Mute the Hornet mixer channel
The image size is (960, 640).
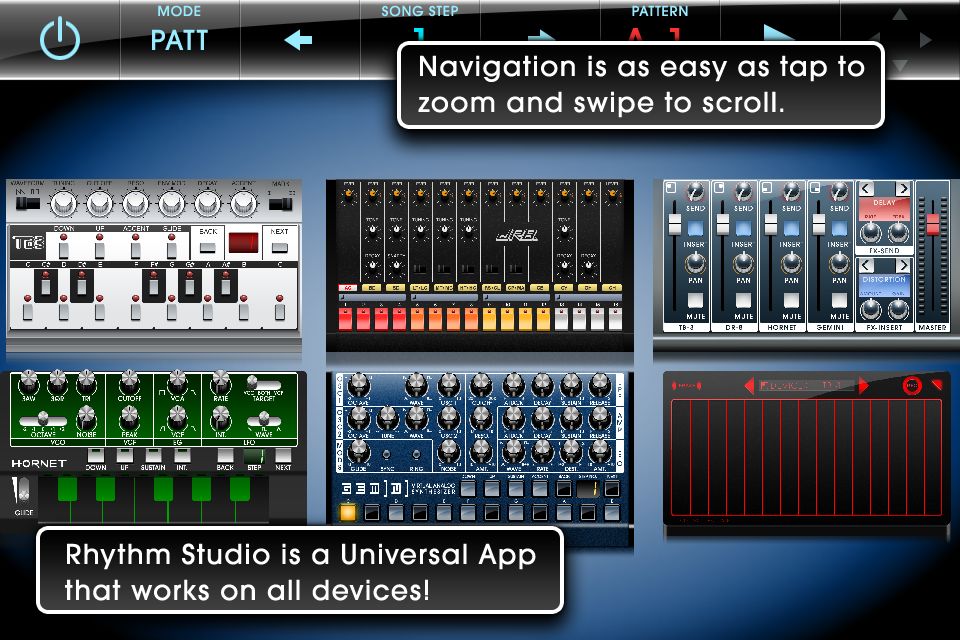tap(791, 300)
